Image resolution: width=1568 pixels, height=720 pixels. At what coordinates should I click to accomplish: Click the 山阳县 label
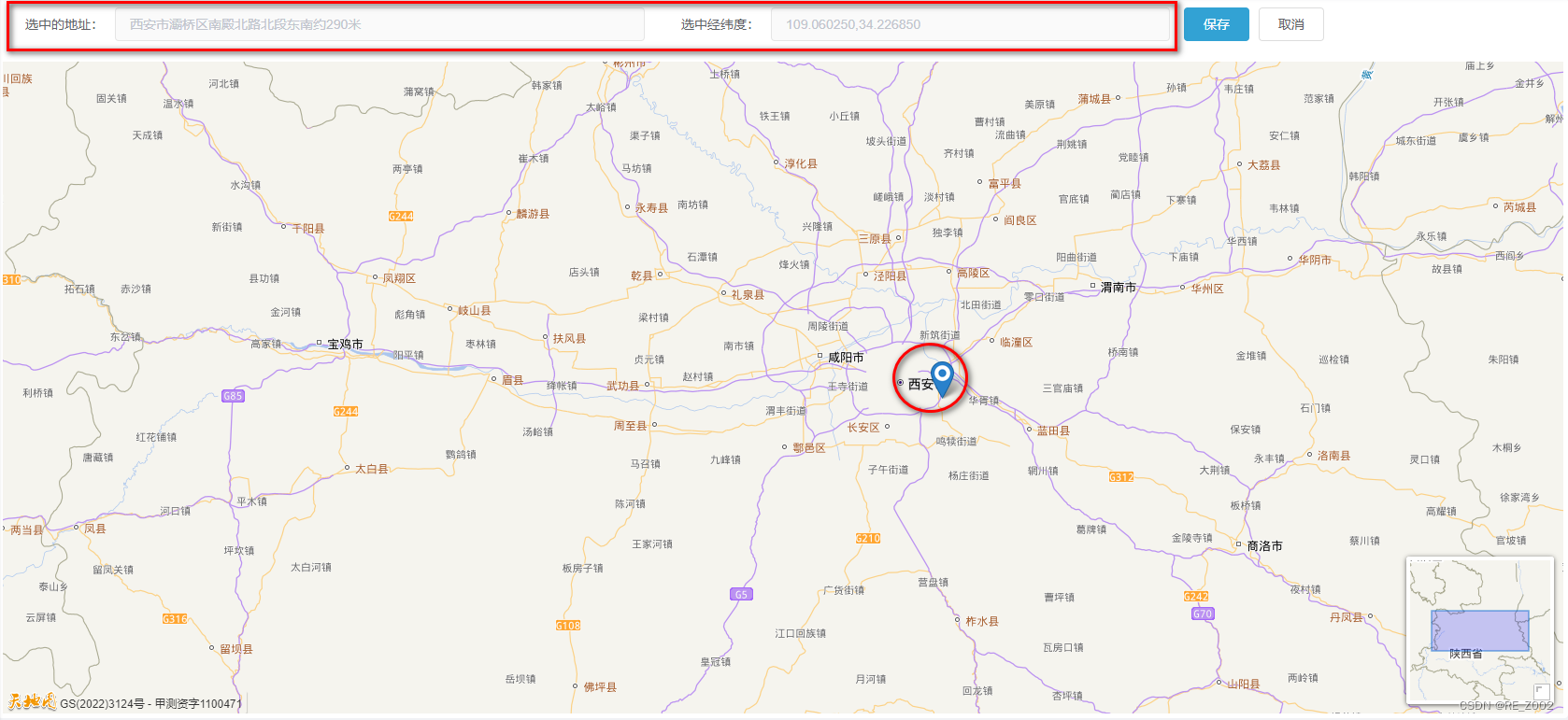point(1244,685)
